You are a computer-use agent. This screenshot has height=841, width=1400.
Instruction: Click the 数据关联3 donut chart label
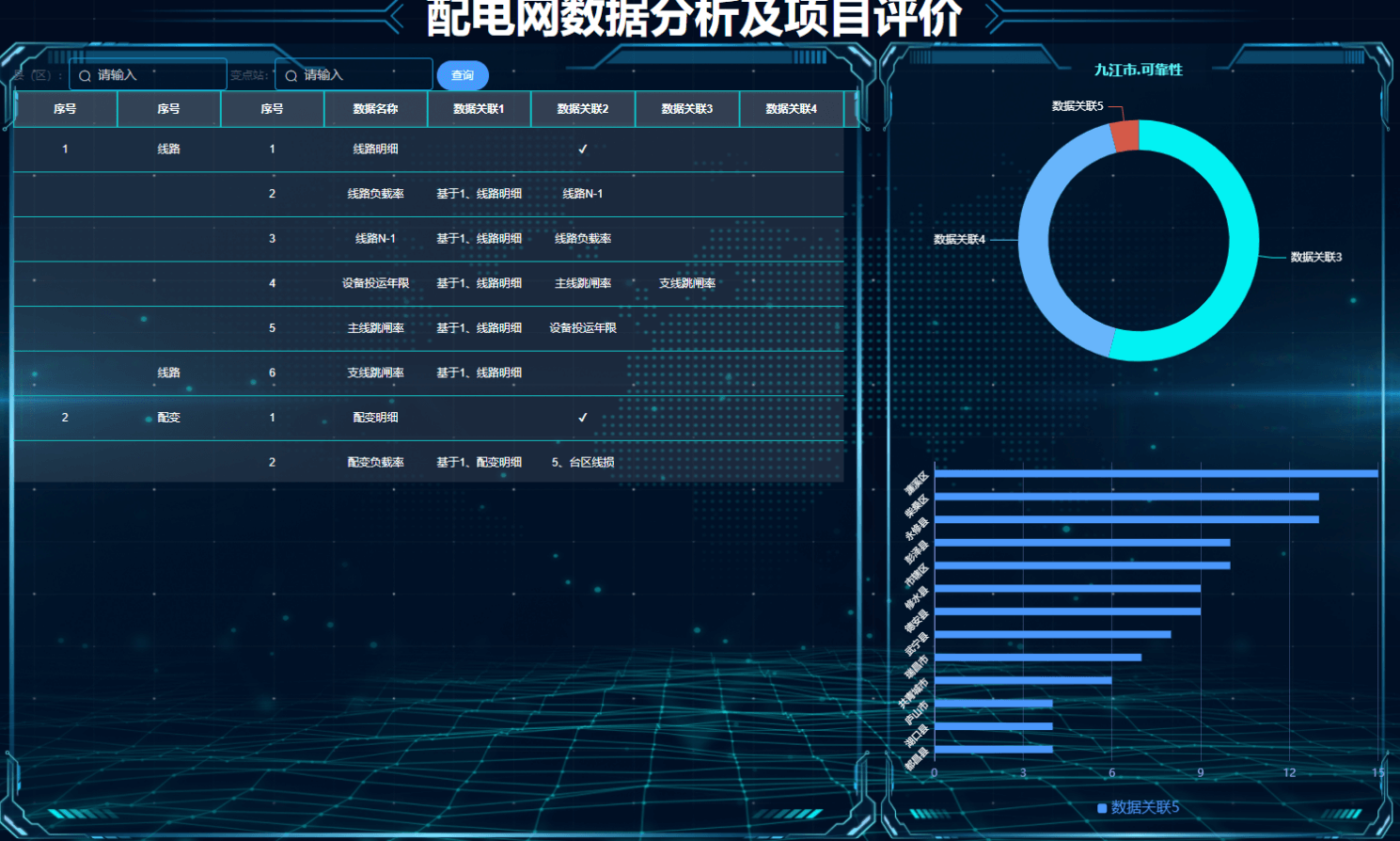1315,257
